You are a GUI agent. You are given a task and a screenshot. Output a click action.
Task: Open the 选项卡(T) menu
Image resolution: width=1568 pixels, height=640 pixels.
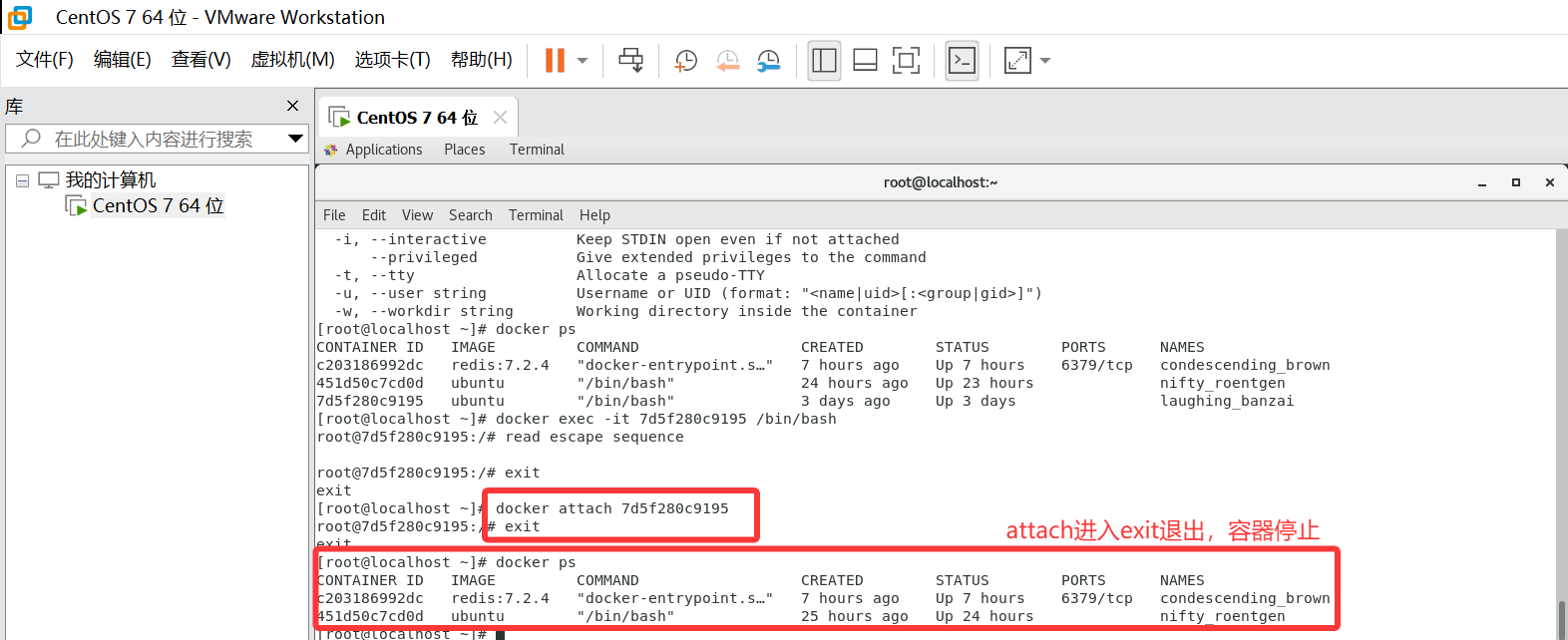pos(392,60)
